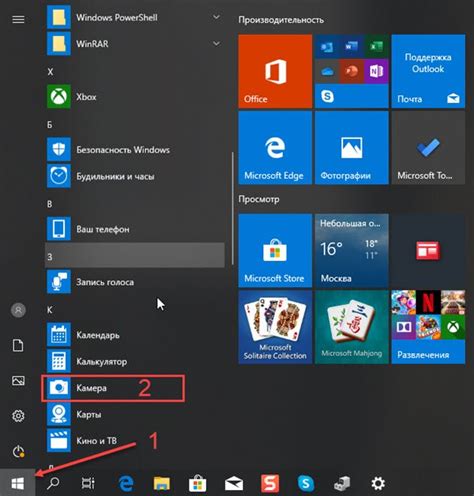Viewport: 474px width, 496px height.
Task: Open the Развлечения tile folder
Action: (x=428, y=327)
